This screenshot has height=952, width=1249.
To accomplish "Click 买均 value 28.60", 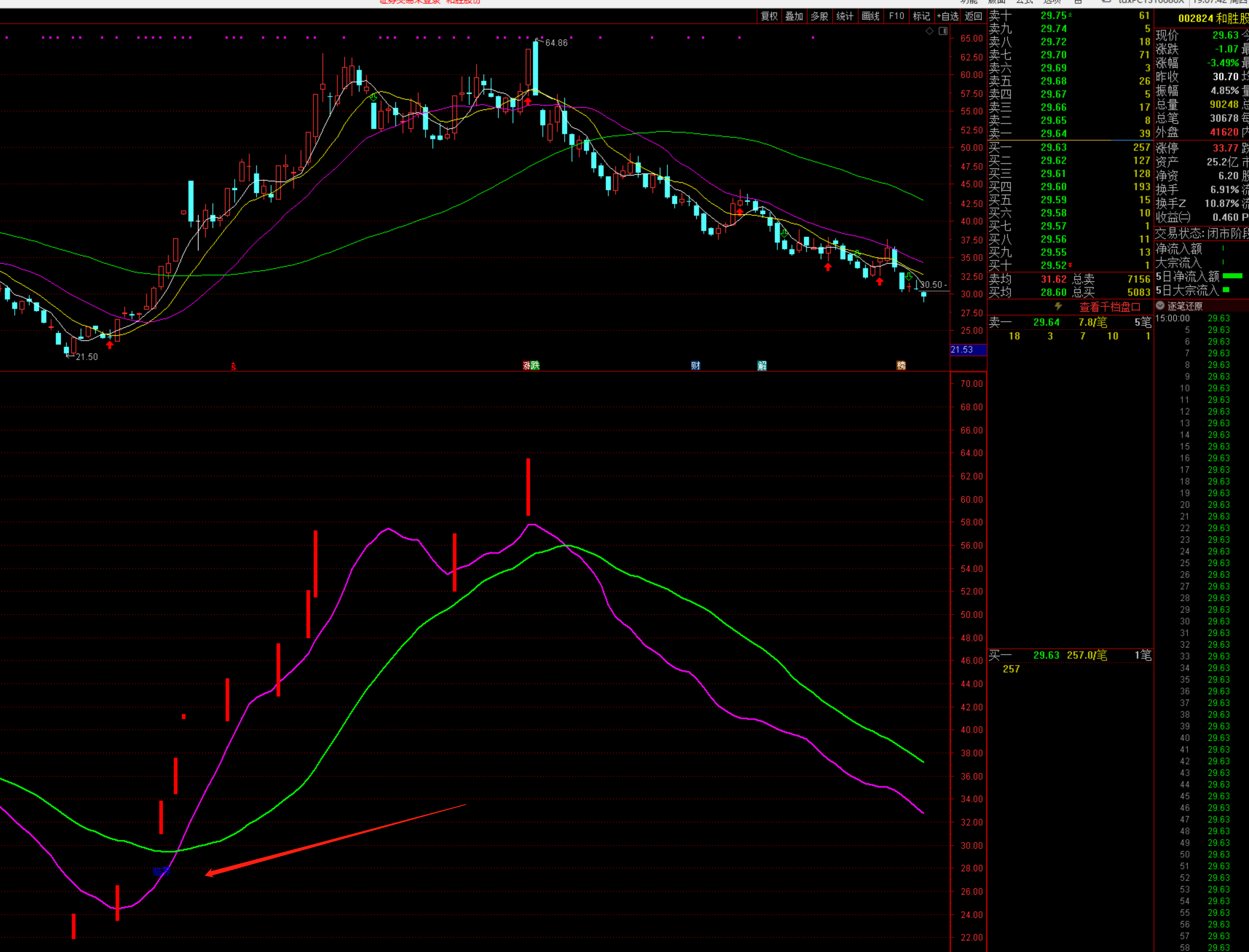I will click(1054, 292).
